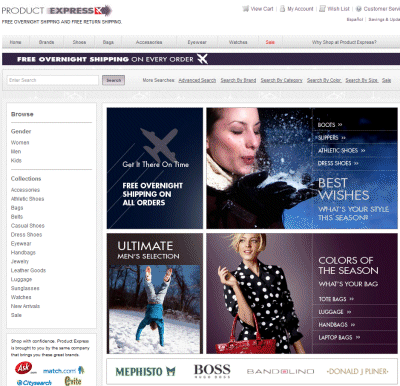Click the match.com brand logo
This screenshot has height=386, width=400.
pyautogui.click(x=64, y=370)
